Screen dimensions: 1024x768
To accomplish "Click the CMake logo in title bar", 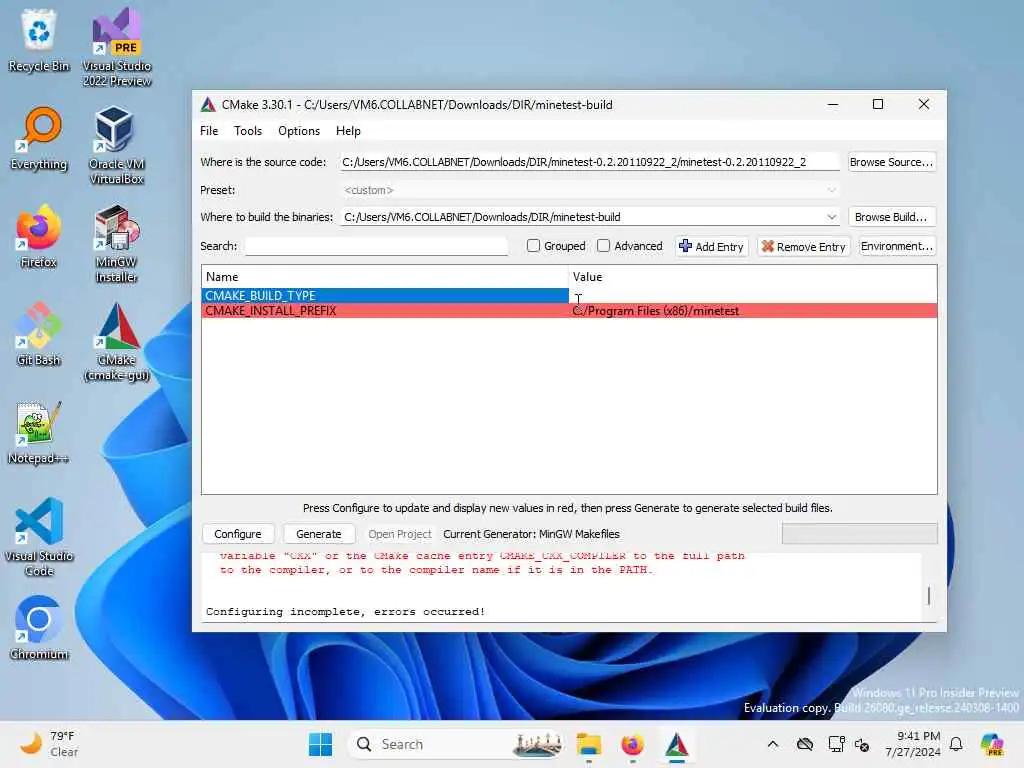I will coord(208,104).
